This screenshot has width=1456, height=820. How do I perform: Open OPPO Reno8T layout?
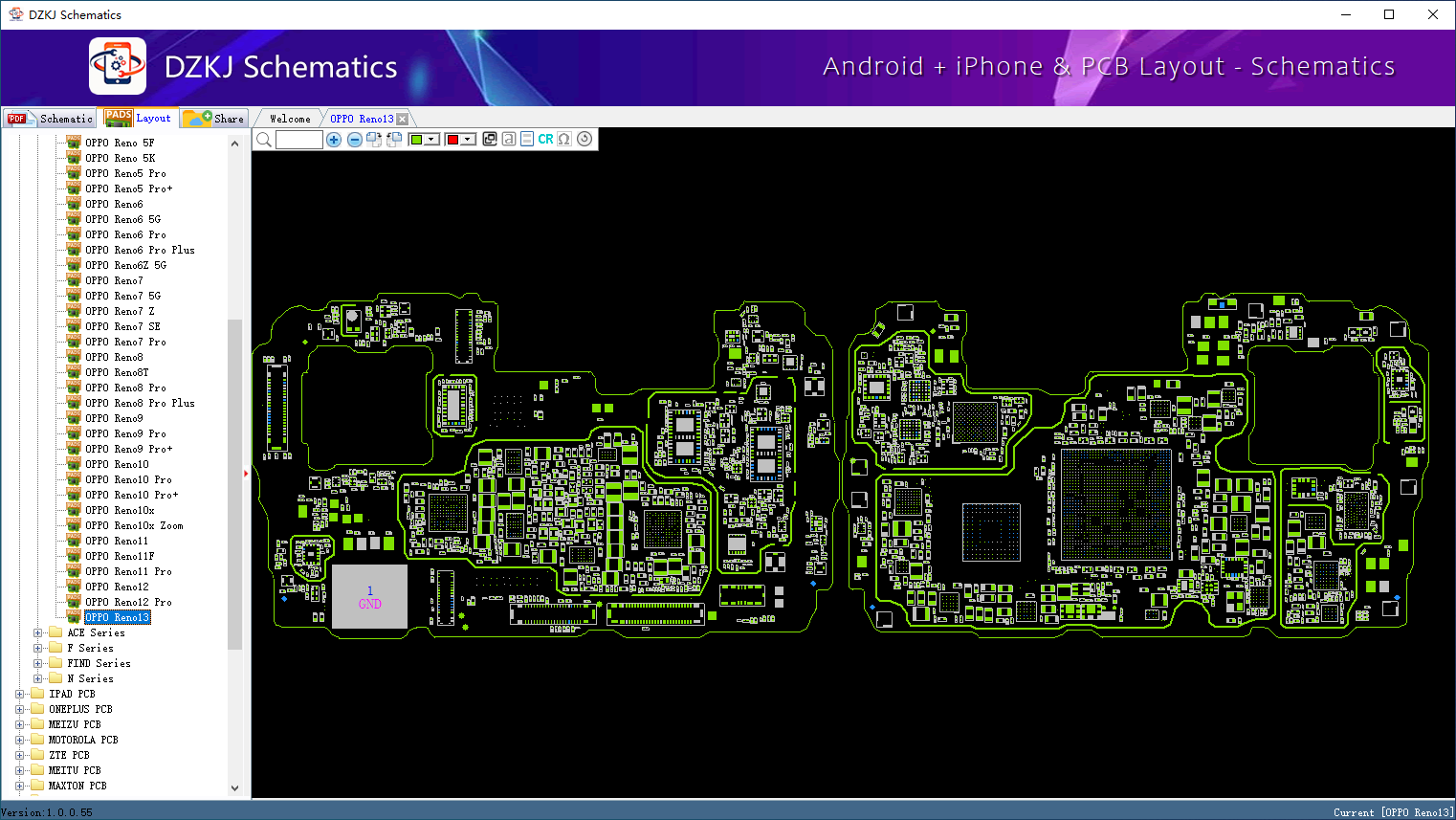click(117, 372)
